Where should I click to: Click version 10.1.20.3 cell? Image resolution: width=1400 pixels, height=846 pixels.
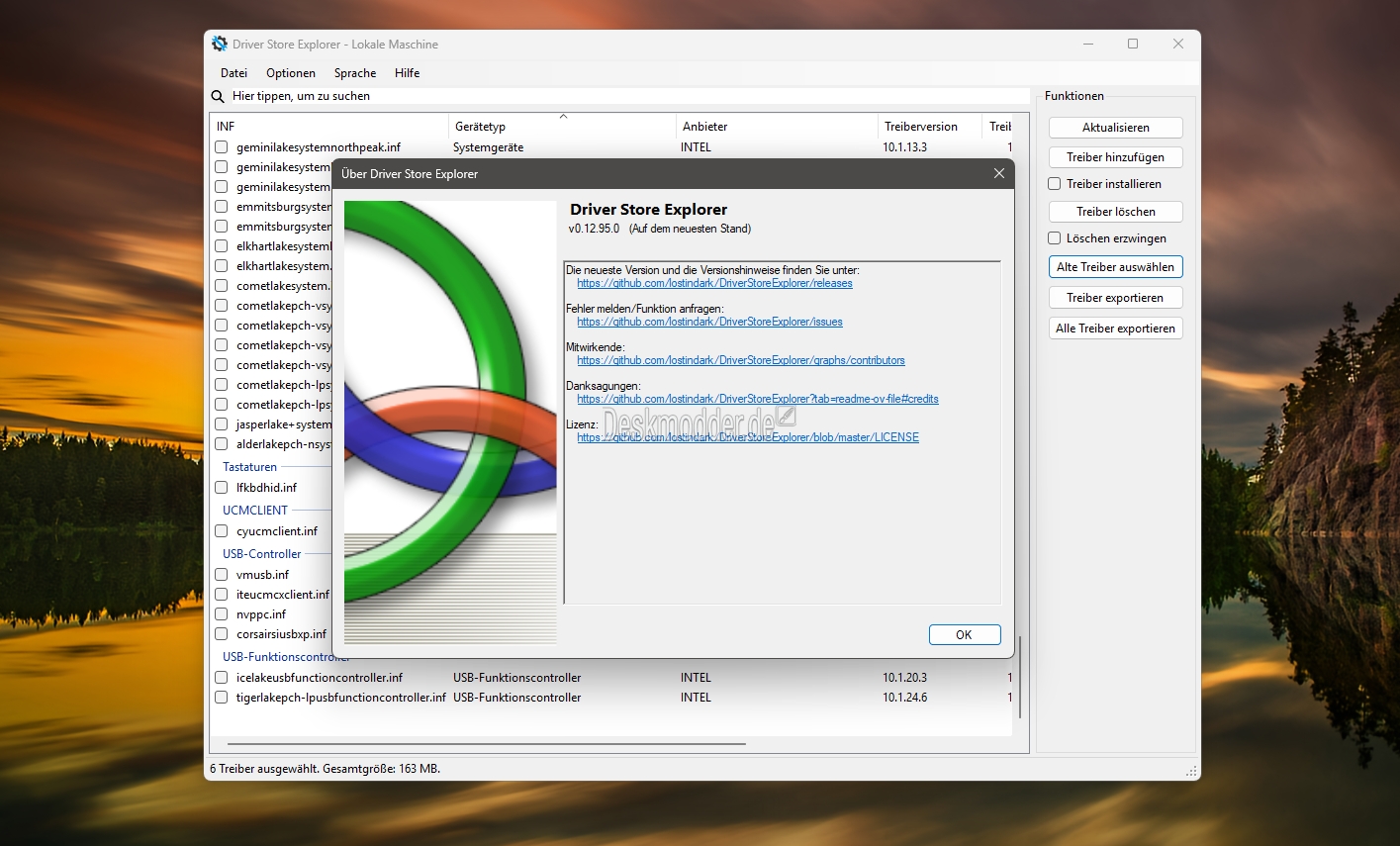(905, 678)
